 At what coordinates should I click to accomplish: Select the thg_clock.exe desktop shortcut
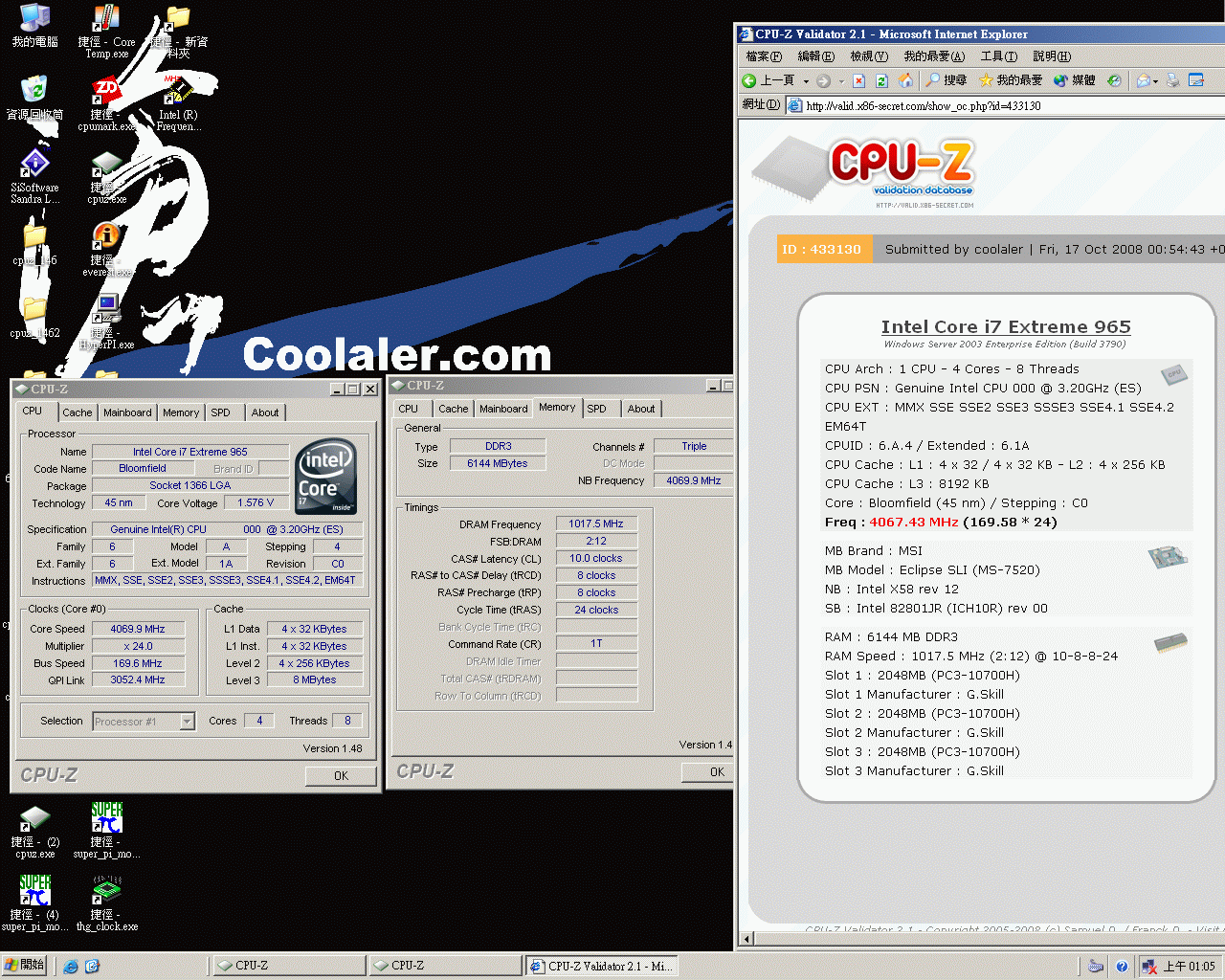click(x=106, y=904)
